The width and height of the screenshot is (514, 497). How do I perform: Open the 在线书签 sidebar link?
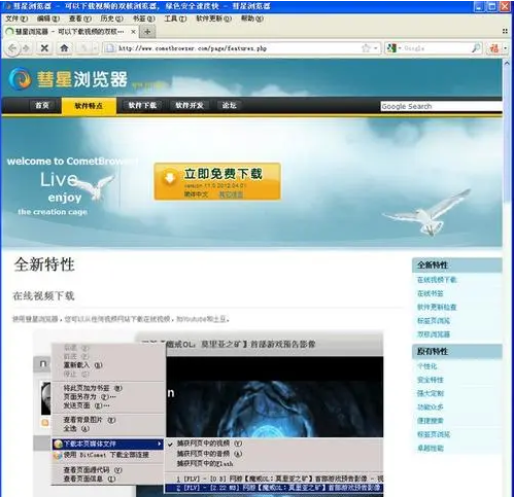[430, 293]
